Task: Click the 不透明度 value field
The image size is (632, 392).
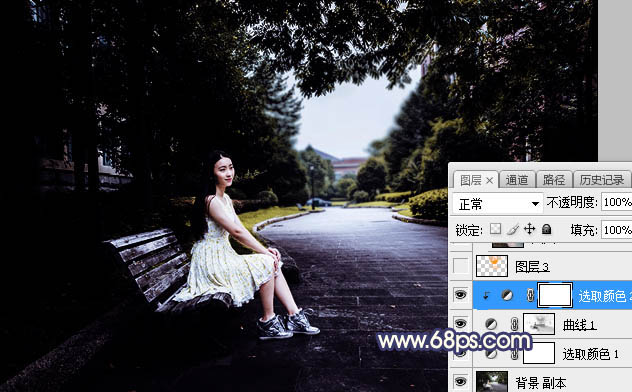Action: pos(616,202)
